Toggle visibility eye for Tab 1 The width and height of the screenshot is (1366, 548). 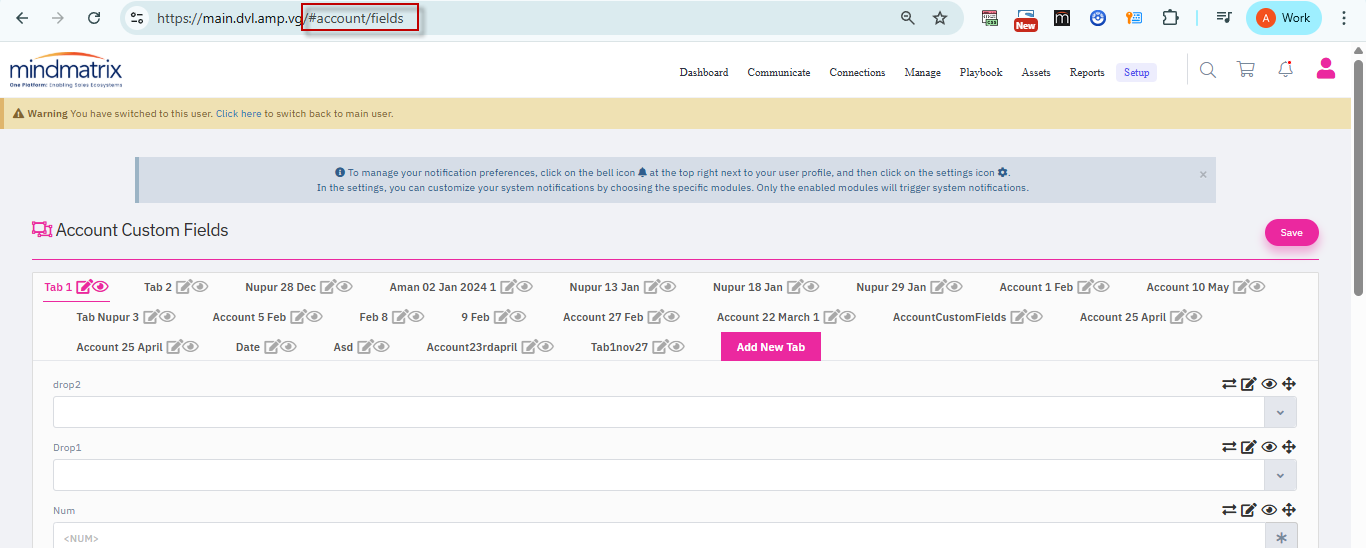pyautogui.click(x=101, y=288)
